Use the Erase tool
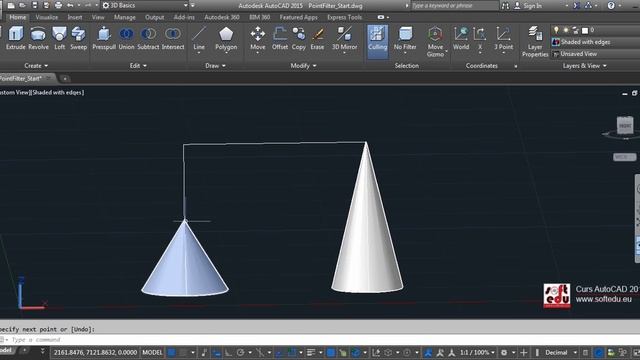640x360 pixels. 317,39
